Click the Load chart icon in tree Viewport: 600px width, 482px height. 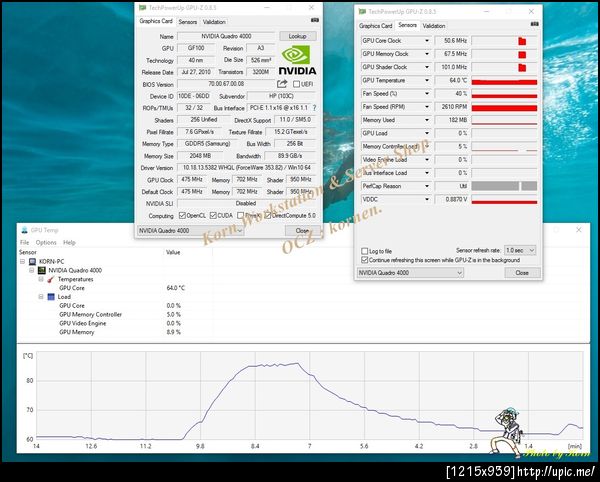tap(51, 297)
